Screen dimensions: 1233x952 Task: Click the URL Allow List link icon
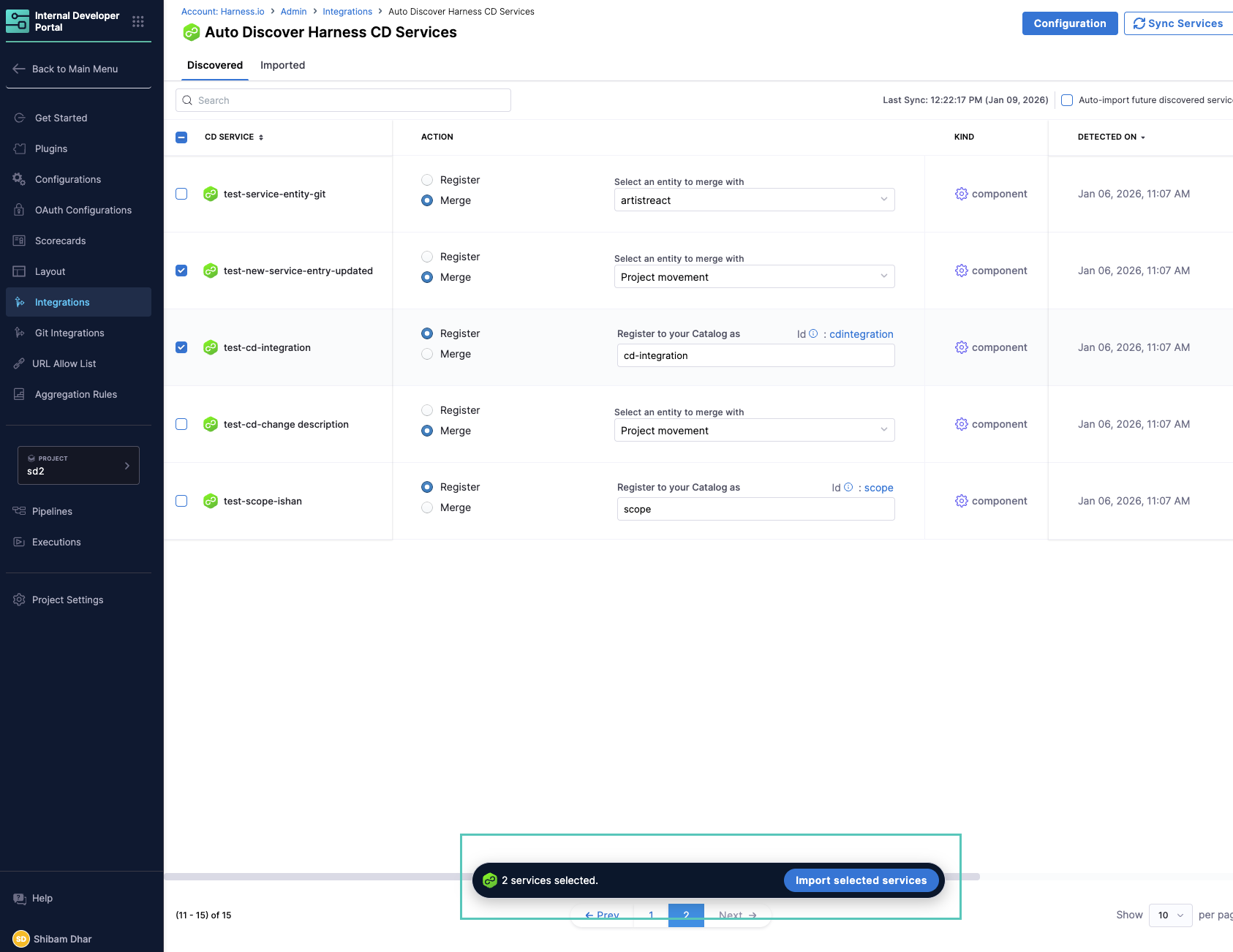click(19, 363)
